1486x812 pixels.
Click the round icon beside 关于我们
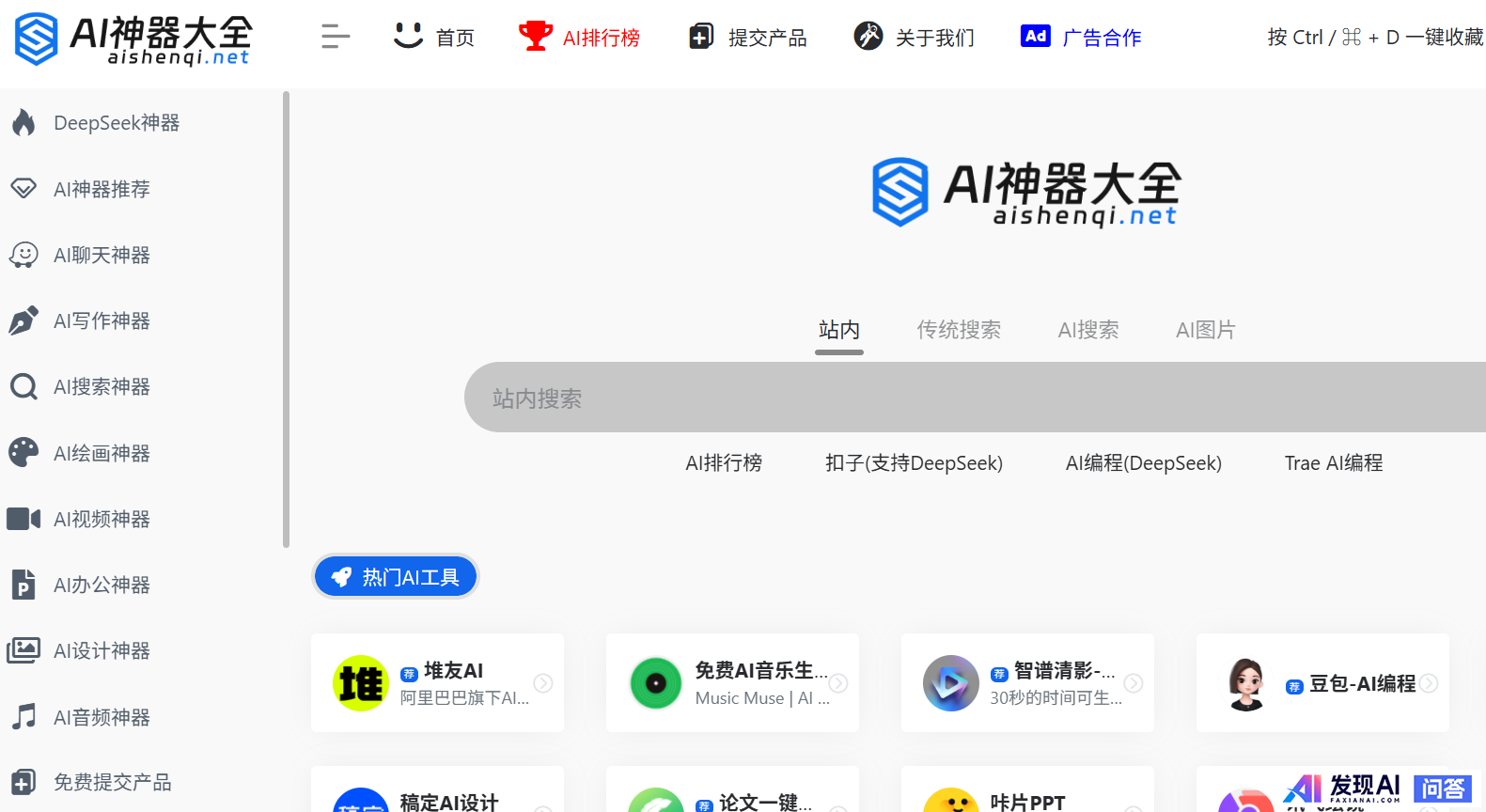click(868, 36)
